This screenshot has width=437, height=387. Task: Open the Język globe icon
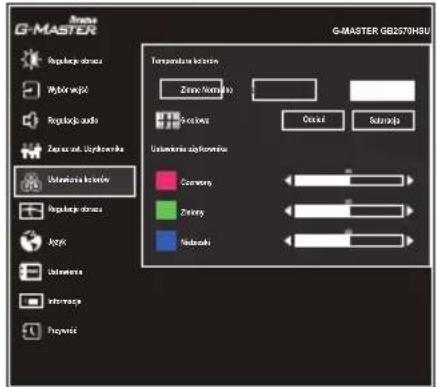(31, 241)
